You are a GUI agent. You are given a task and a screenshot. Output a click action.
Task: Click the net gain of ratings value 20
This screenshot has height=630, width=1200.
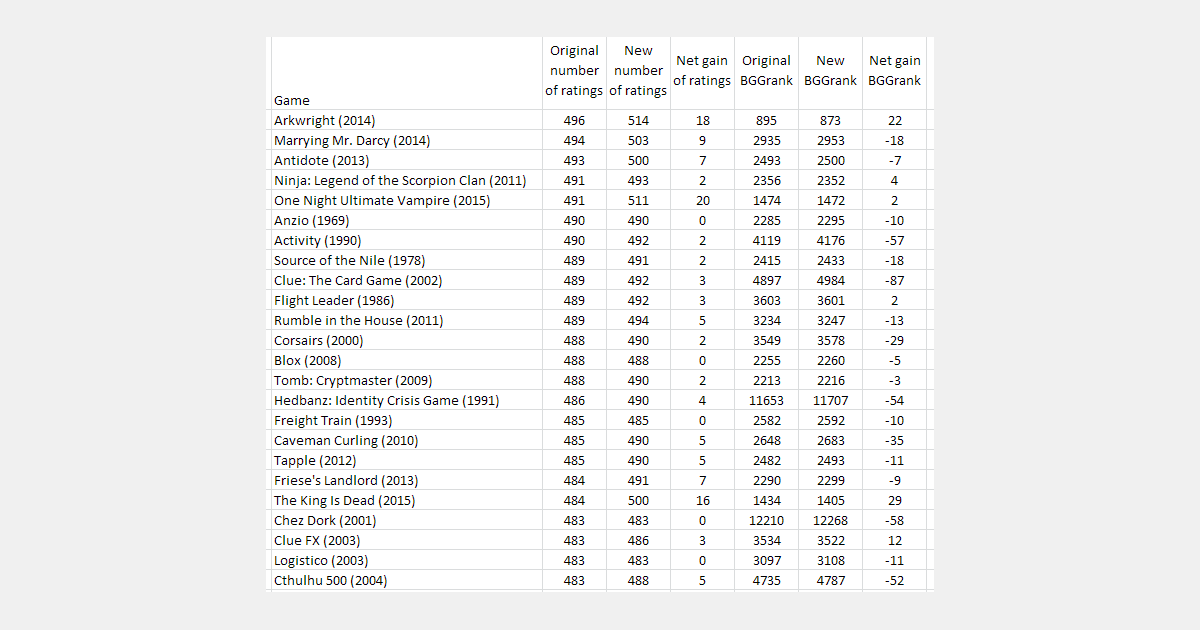point(701,200)
